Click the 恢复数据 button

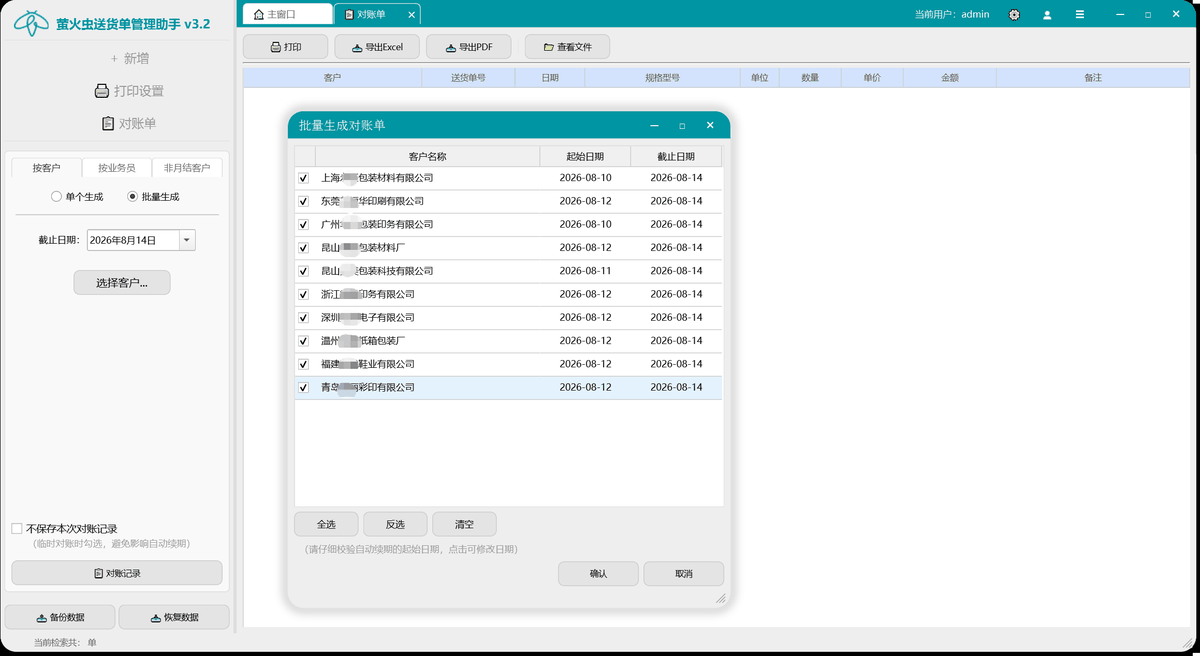coord(174,617)
